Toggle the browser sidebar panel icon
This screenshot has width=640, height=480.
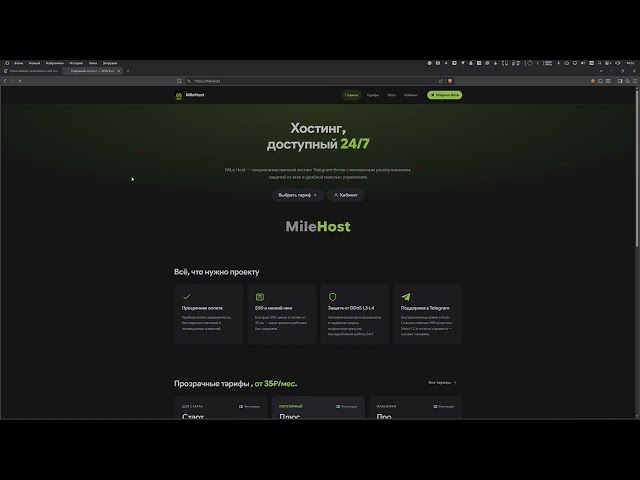point(620,81)
